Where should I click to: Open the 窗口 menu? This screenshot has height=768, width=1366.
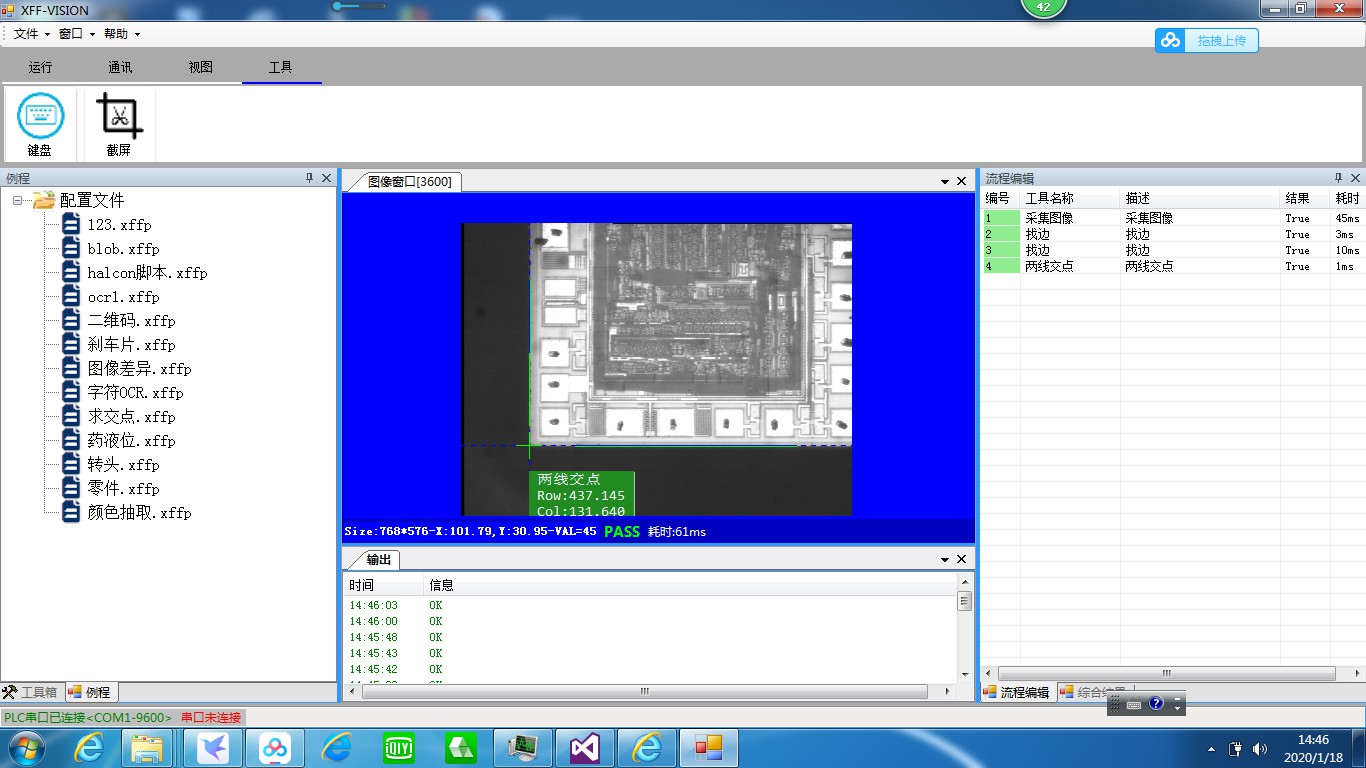coord(76,34)
